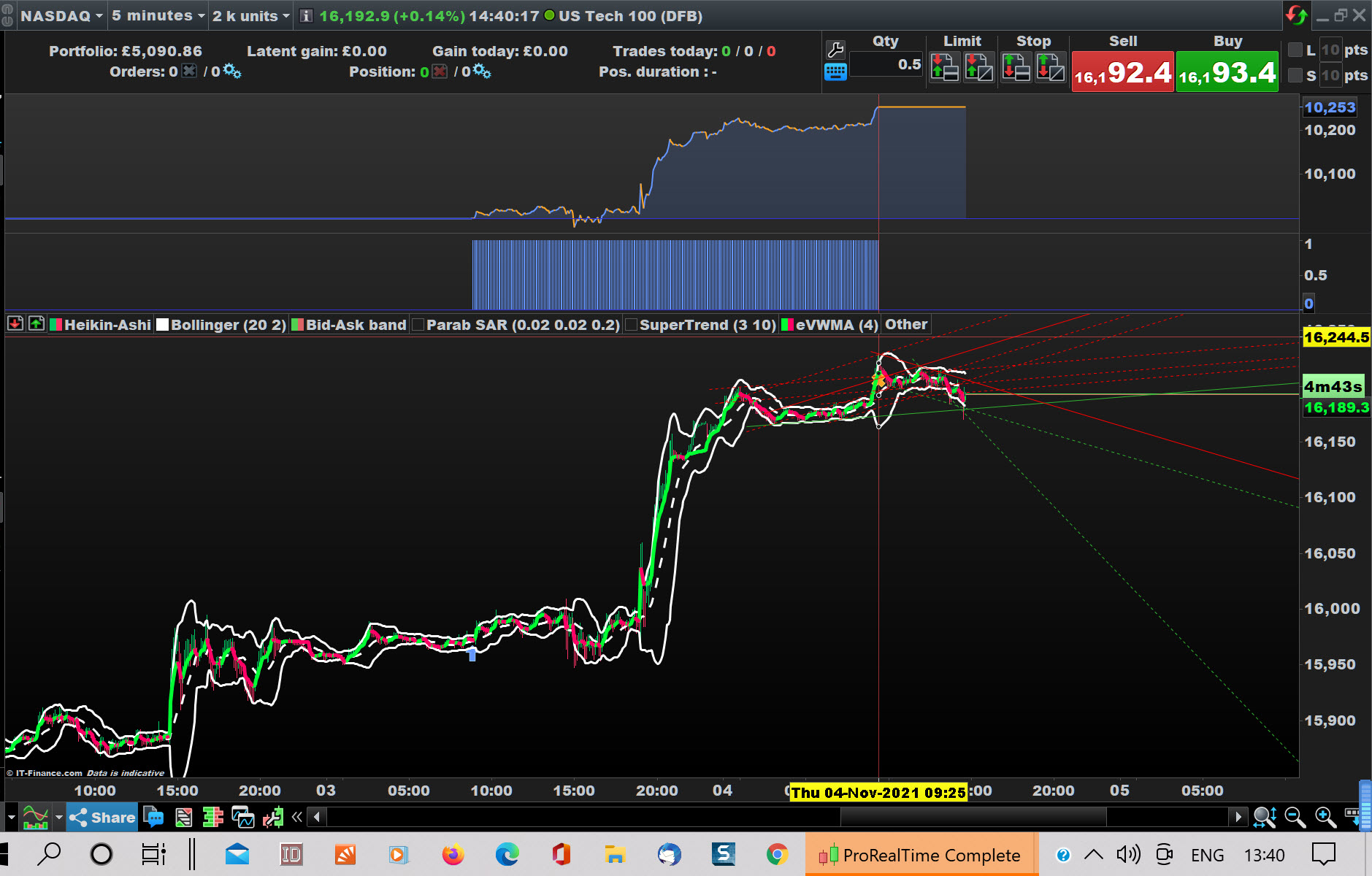The width and height of the screenshot is (1372, 876).
Task: Click the Thu 04-Nov-2021 09:25 date label
Action: (x=878, y=792)
